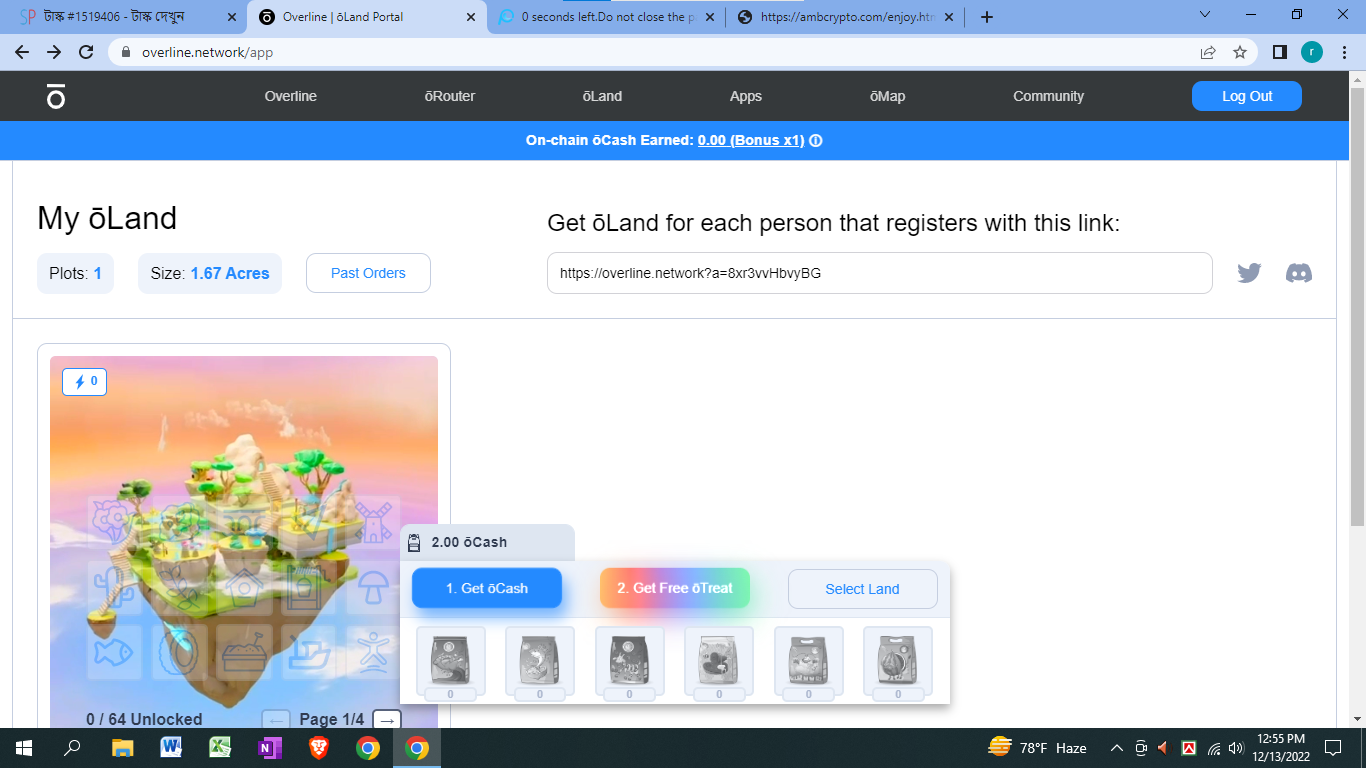
Task: Open the Discord icon beside the referral link
Action: 1299,273
